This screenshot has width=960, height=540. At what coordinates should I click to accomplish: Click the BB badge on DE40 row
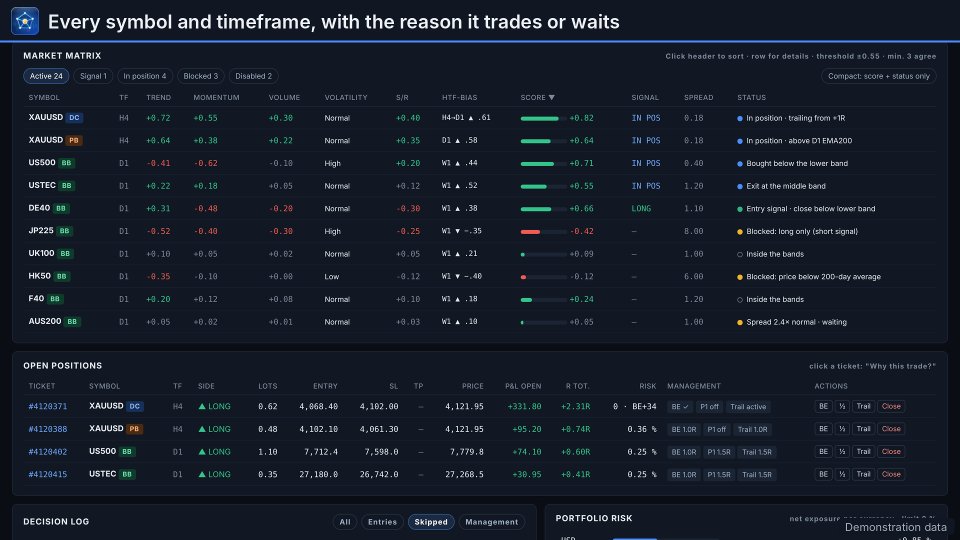[61, 208]
